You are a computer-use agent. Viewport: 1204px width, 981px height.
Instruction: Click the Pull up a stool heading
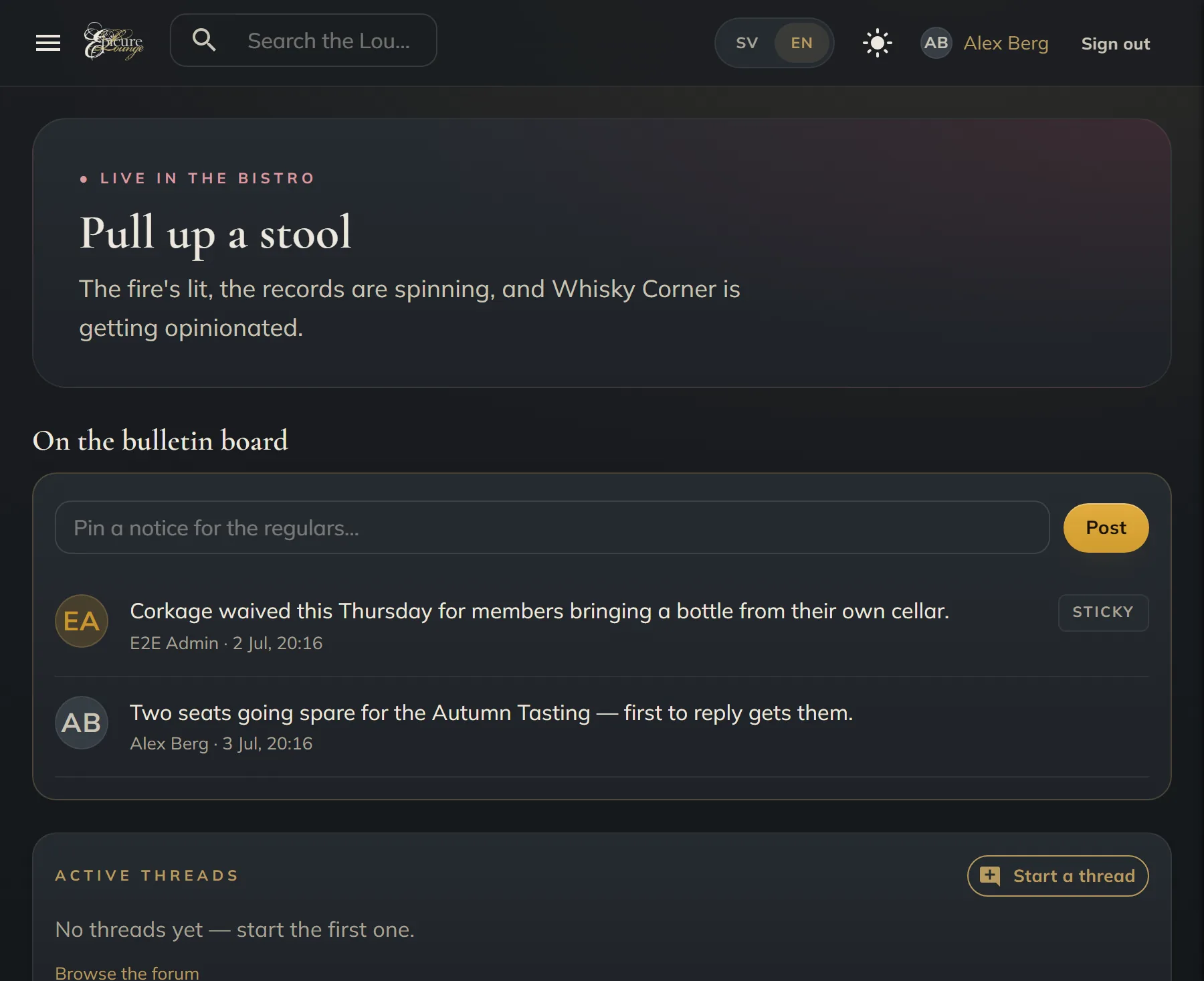click(x=215, y=234)
